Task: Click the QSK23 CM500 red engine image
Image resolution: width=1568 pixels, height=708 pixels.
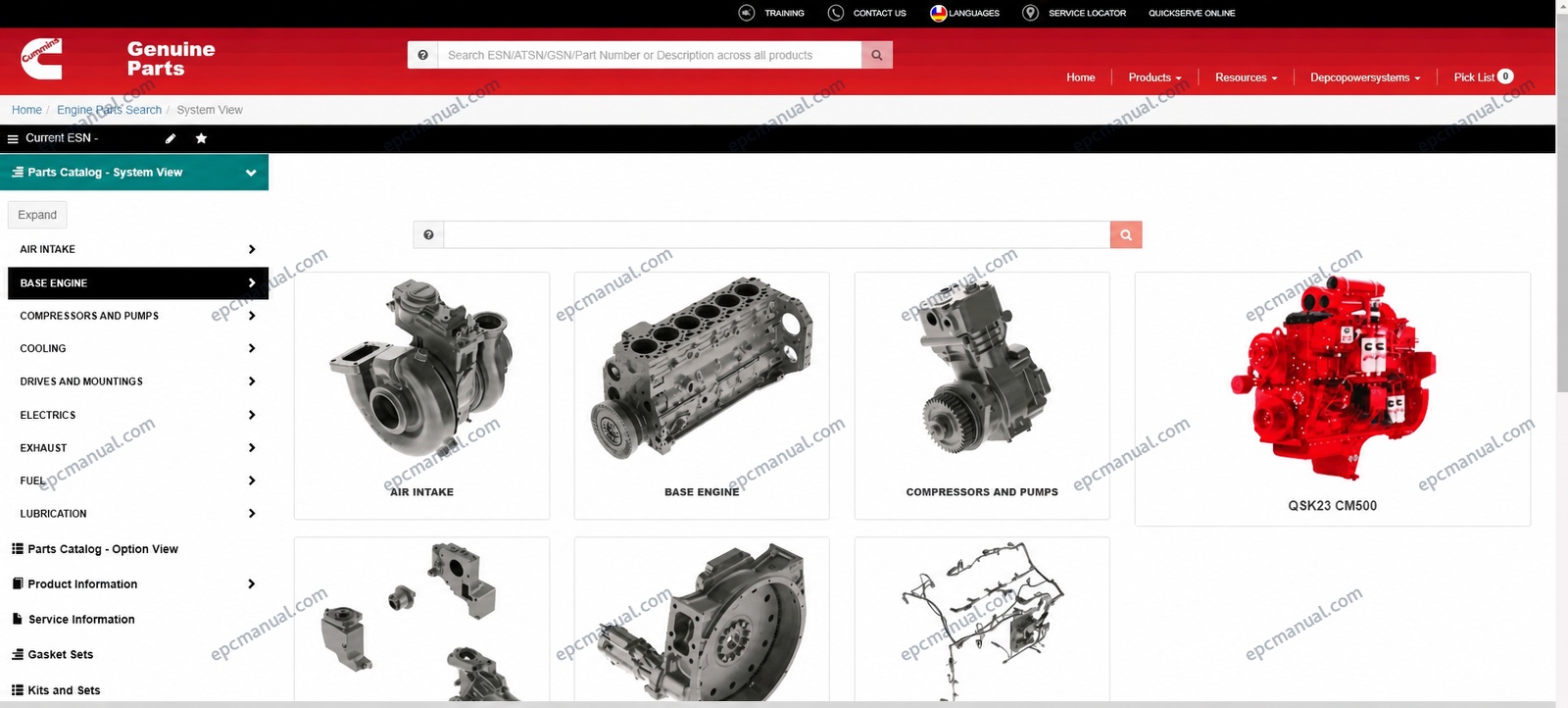Action: coord(1333,379)
